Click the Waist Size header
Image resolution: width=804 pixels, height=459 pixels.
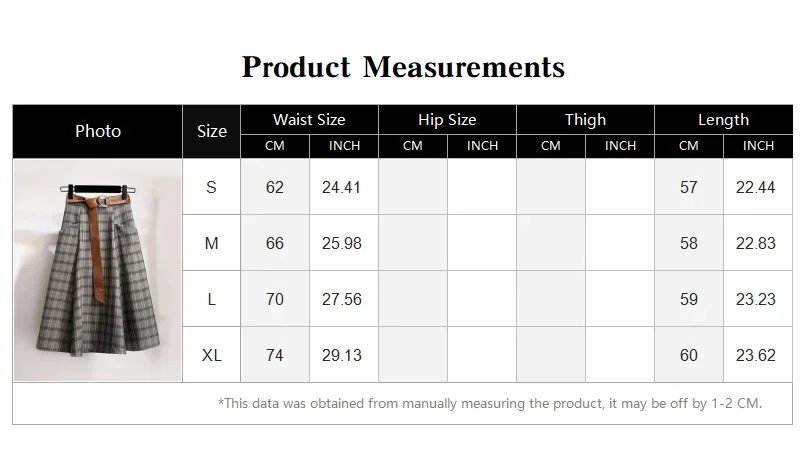[x=309, y=119]
